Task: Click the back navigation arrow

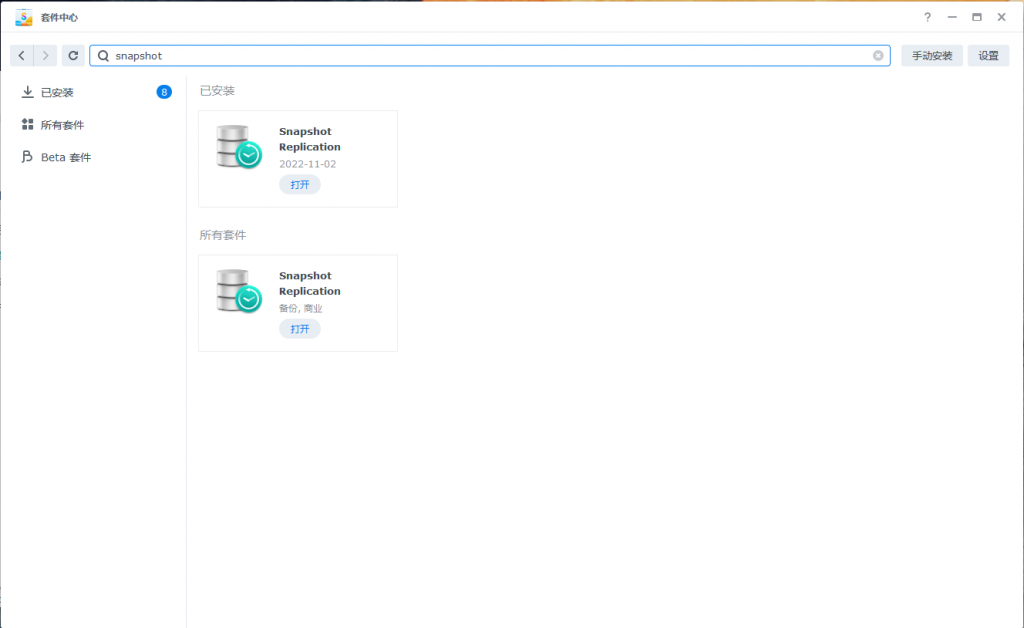Action: pyautogui.click(x=22, y=56)
